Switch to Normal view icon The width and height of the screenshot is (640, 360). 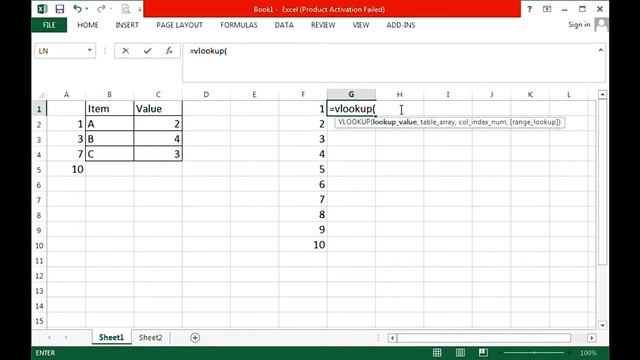click(437, 353)
